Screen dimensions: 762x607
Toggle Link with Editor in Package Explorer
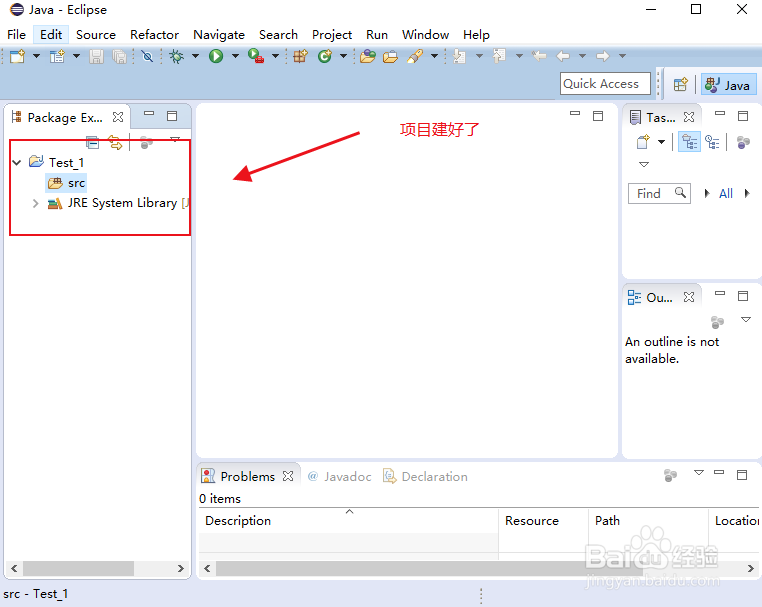tap(115, 142)
